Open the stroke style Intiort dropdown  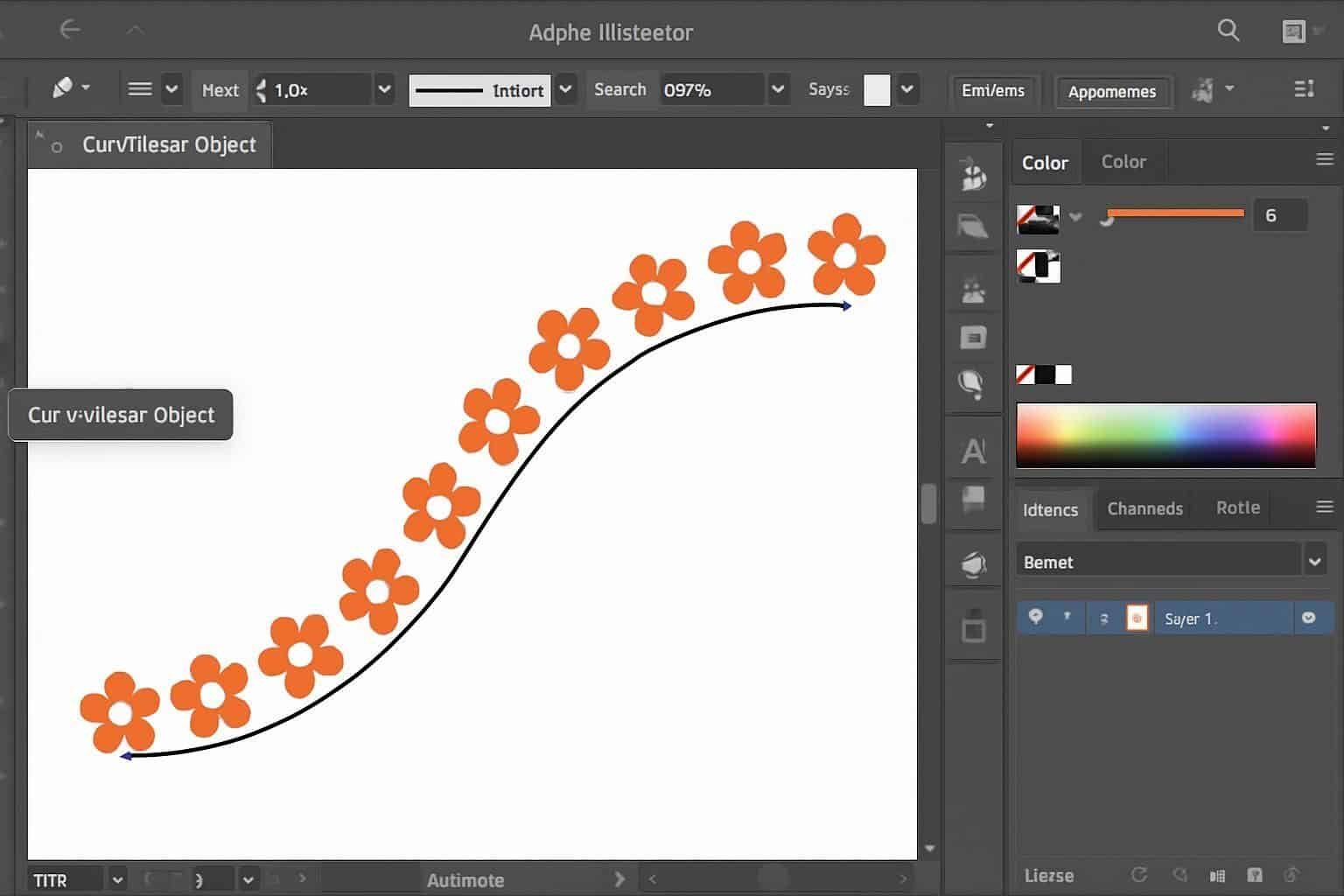pos(566,89)
